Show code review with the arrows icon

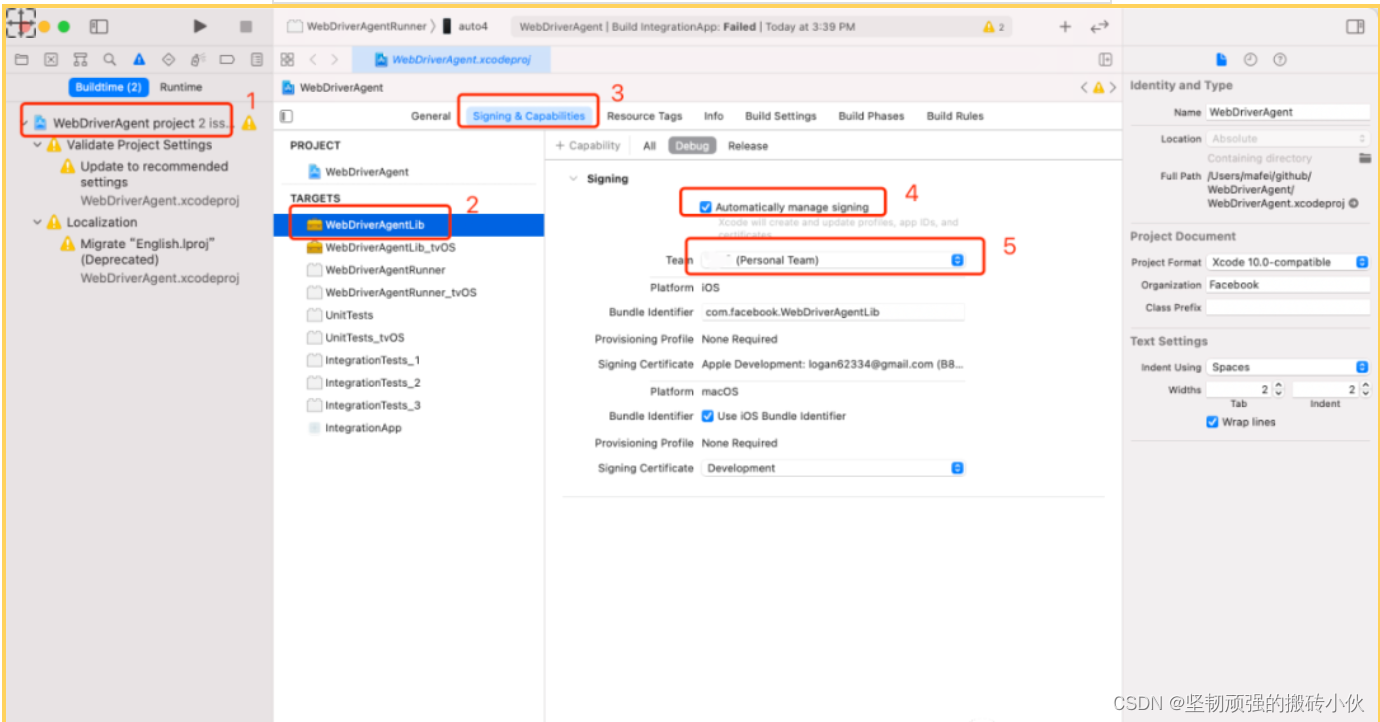click(x=1100, y=27)
